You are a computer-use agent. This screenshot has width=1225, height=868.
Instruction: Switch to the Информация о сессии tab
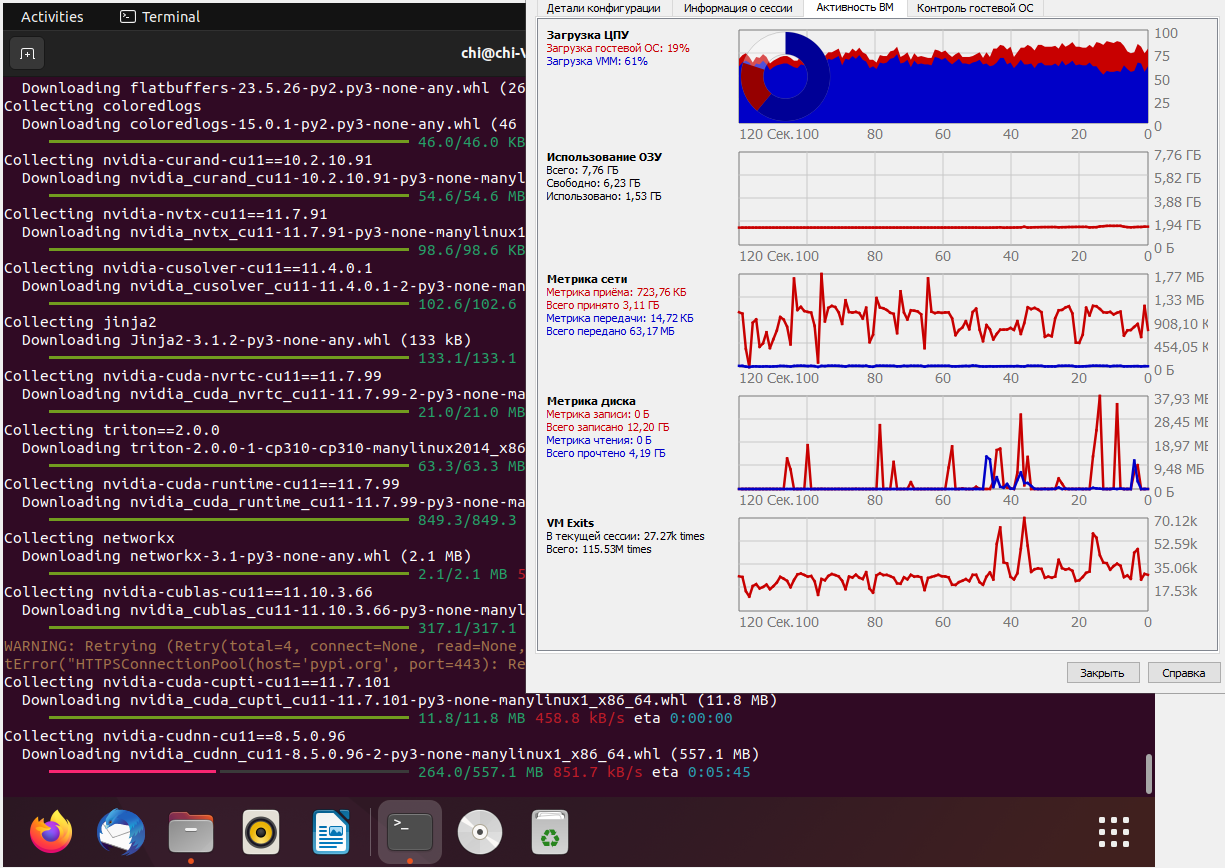click(737, 8)
